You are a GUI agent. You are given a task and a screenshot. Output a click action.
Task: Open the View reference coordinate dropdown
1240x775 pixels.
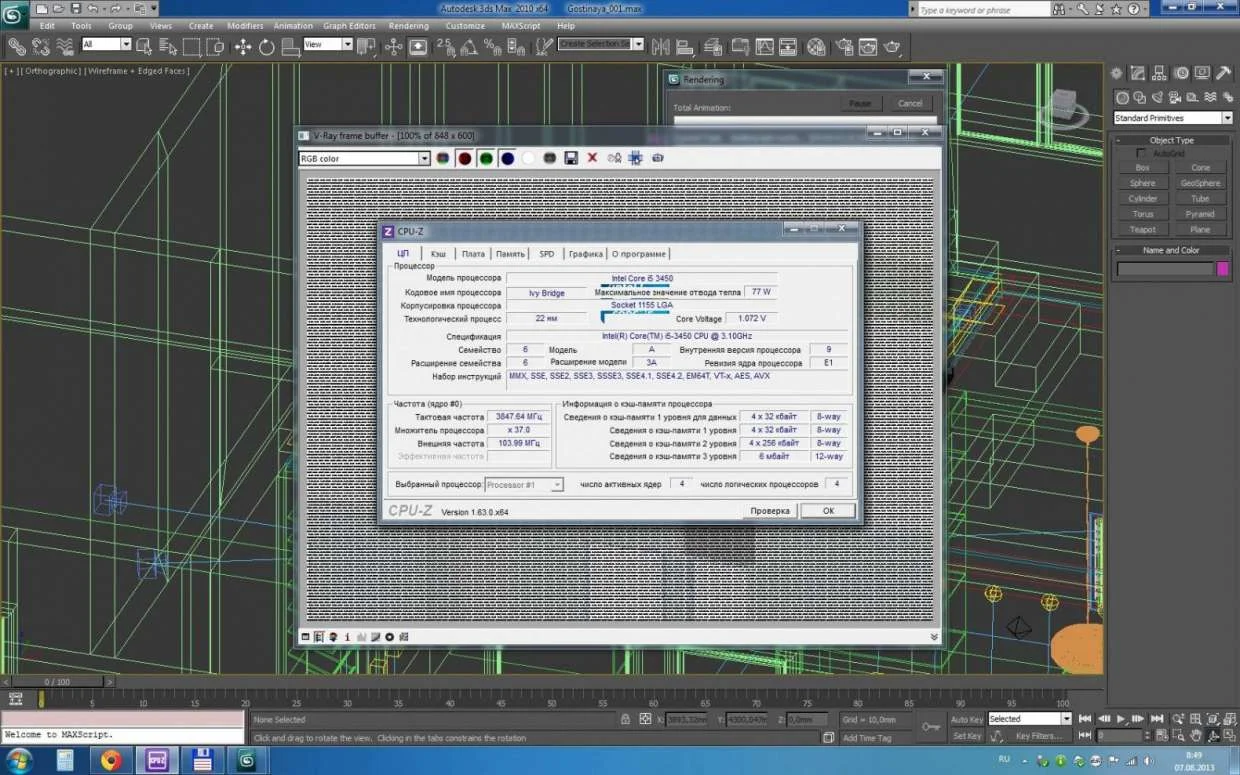(348, 45)
